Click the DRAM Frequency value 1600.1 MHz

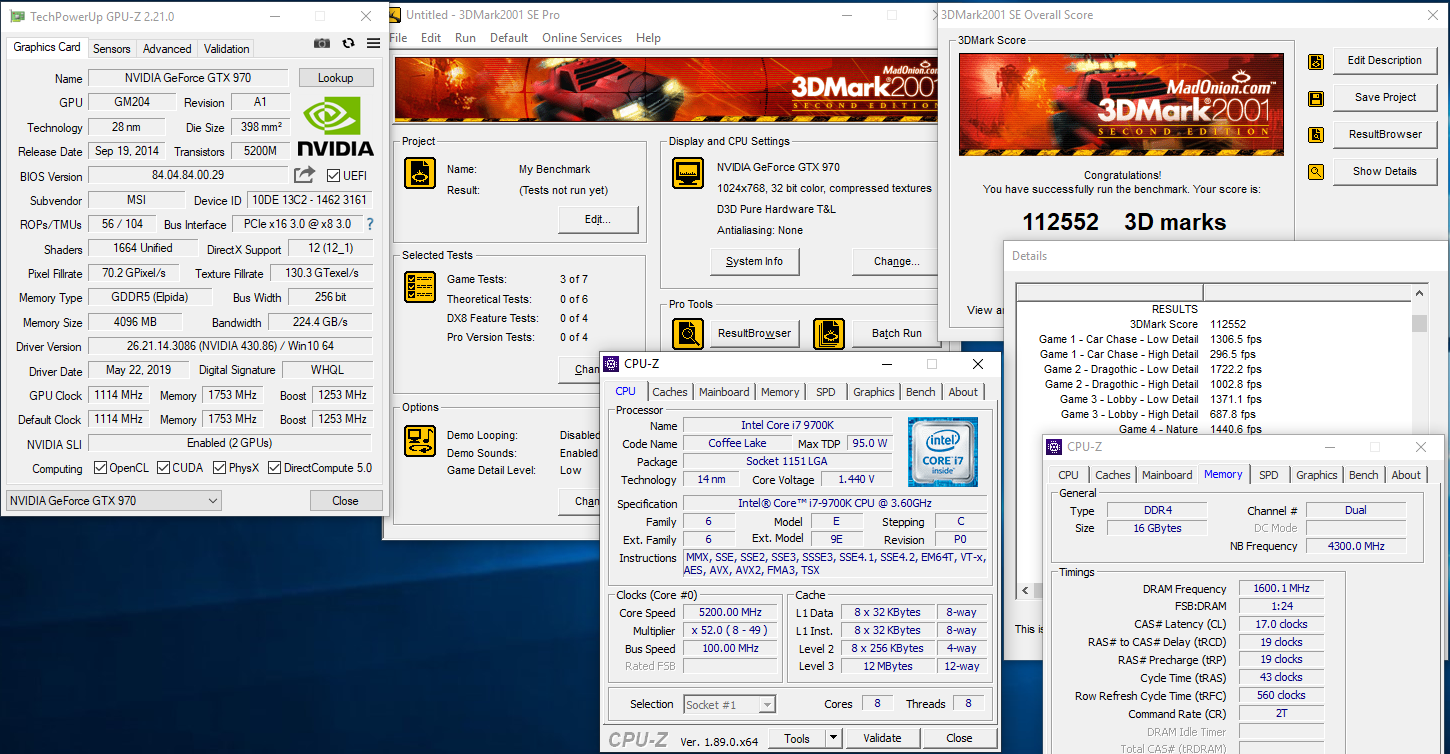1281,589
